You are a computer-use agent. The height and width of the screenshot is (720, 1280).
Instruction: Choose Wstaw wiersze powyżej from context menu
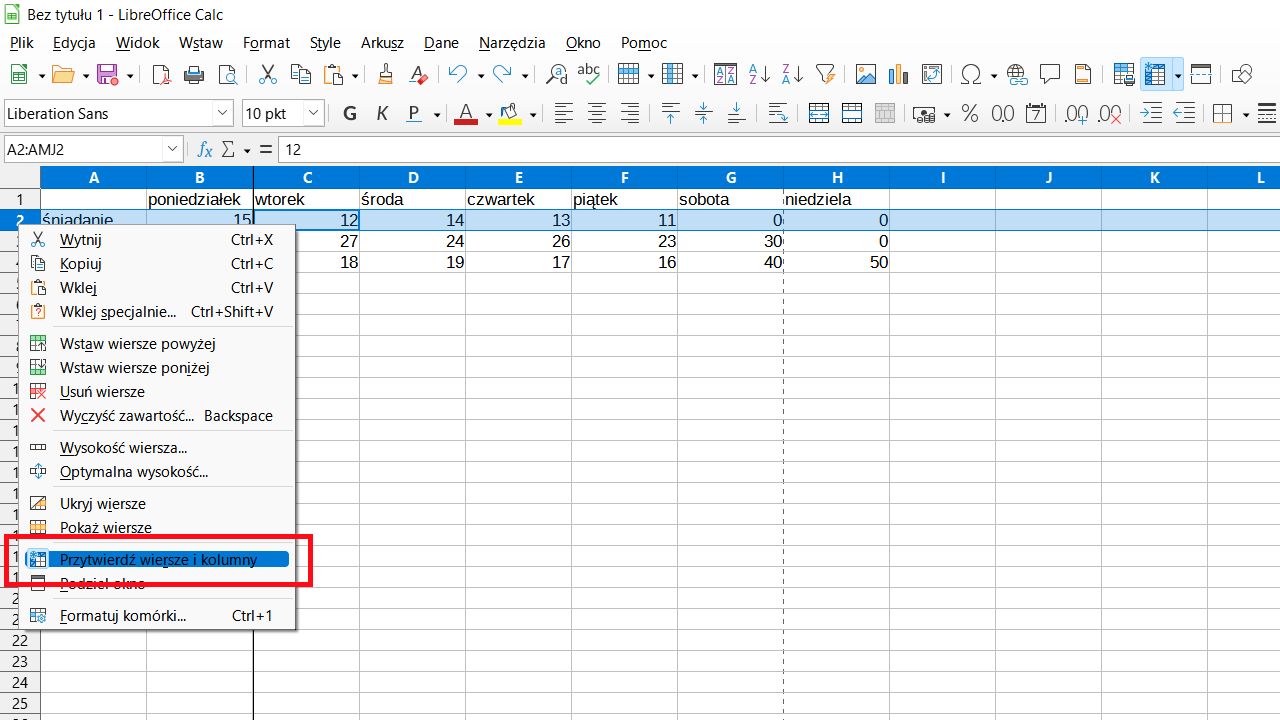pyautogui.click(x=137, y=343)
